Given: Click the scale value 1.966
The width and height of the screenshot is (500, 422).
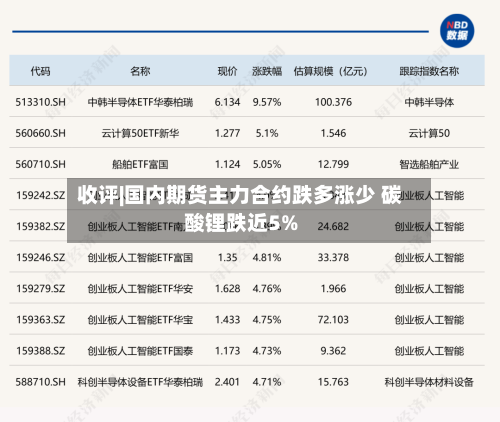Looking at the screenshot, I should 333,289.
